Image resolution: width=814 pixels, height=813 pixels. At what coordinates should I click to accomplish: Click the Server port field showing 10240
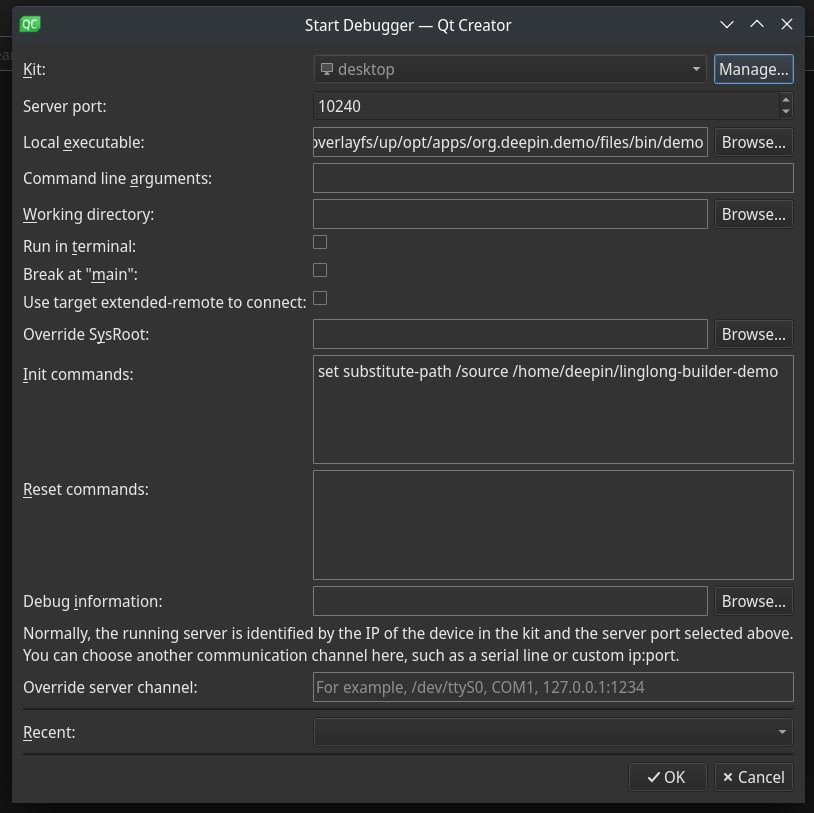coord(546,106)
